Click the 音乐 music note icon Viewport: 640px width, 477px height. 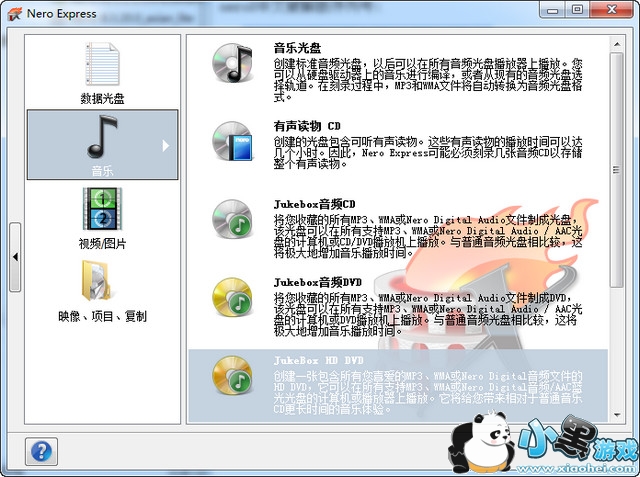[102, 137]
